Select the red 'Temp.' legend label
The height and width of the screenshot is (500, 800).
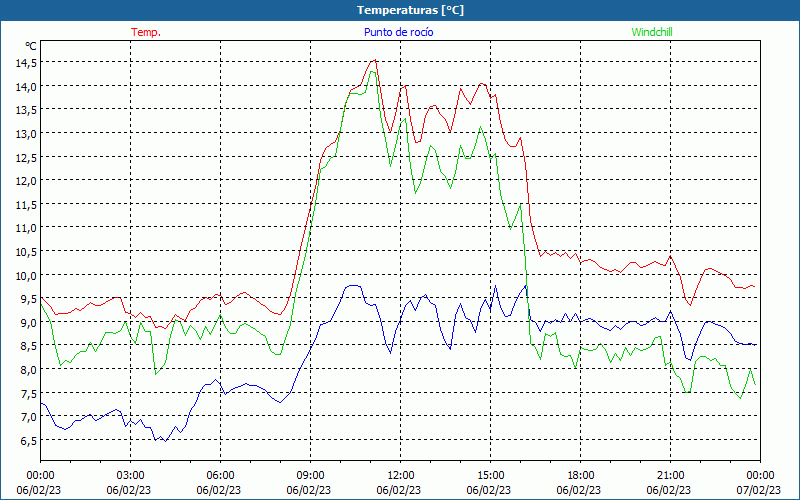[x=146, y=32]
